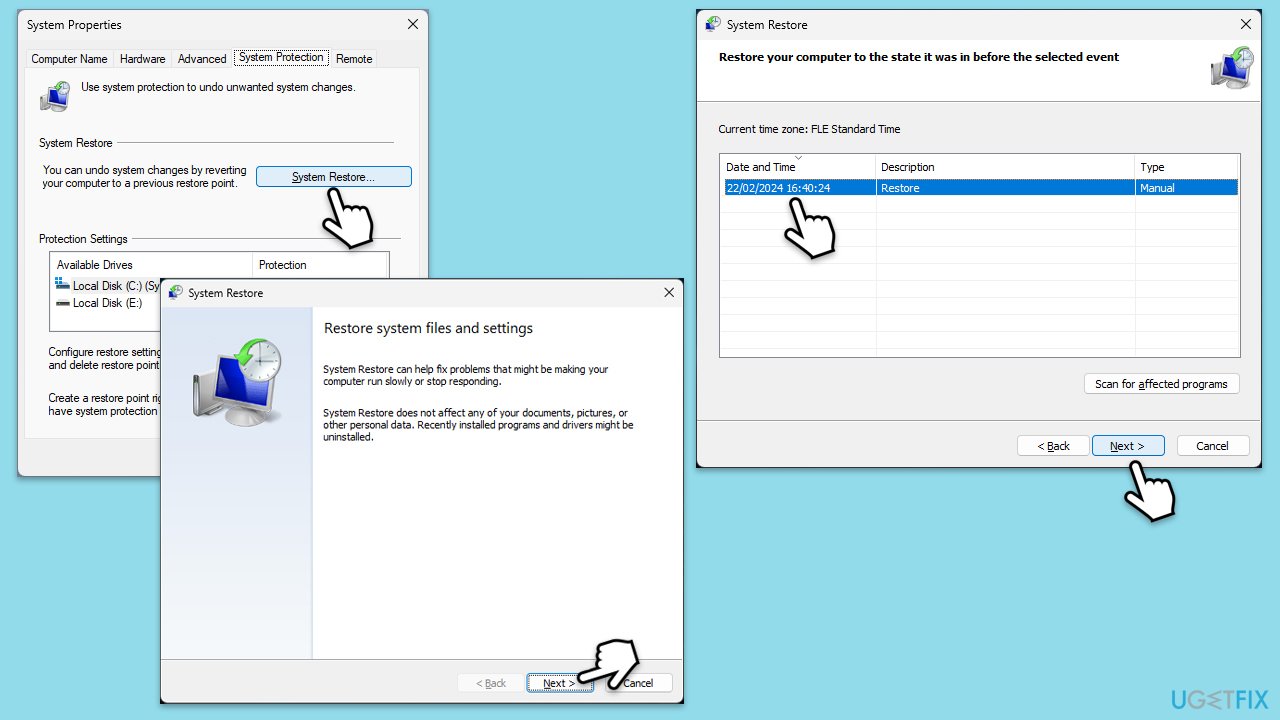The image size is (1280, 720).
Task: Click the system protection shield icon in System Properties
Action: click(54, 96)
